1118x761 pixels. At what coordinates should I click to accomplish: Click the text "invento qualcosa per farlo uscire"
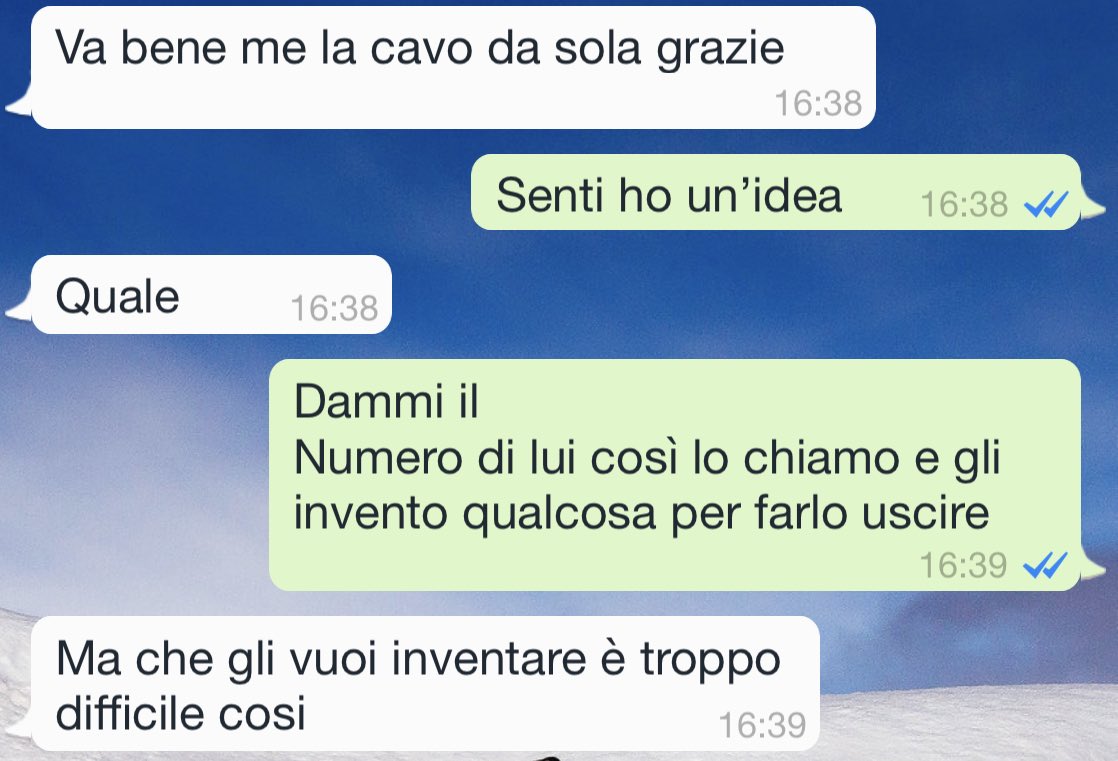click(x=642, y=514)
